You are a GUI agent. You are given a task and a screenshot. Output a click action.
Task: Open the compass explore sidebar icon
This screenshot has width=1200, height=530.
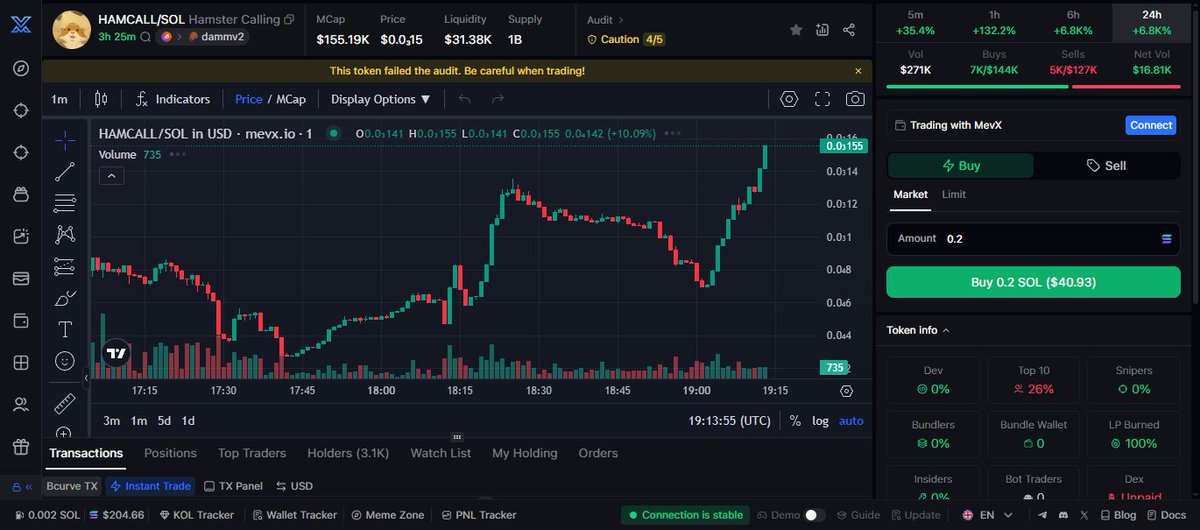[x=20, y=68]
